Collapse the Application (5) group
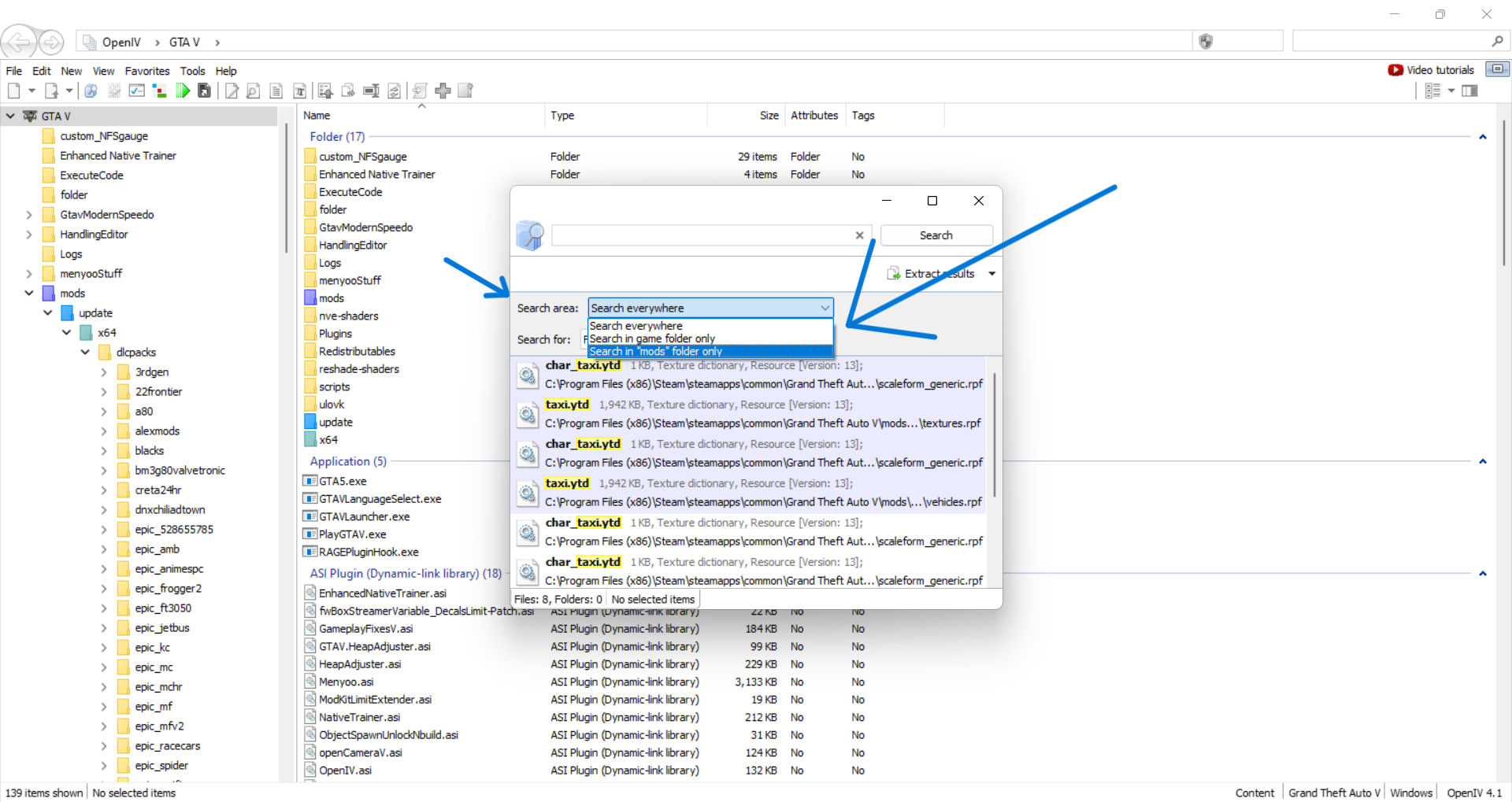 click(x=1482, y=461)
